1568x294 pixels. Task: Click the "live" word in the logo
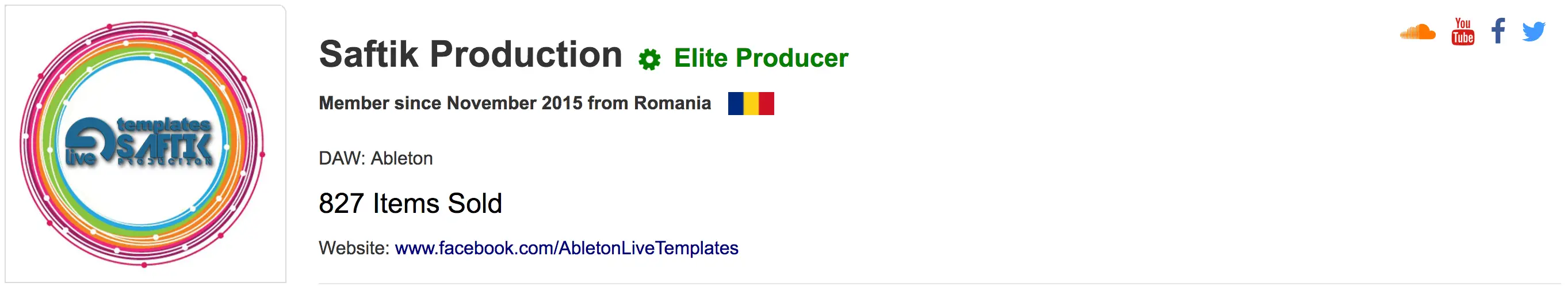coord(81,158)
